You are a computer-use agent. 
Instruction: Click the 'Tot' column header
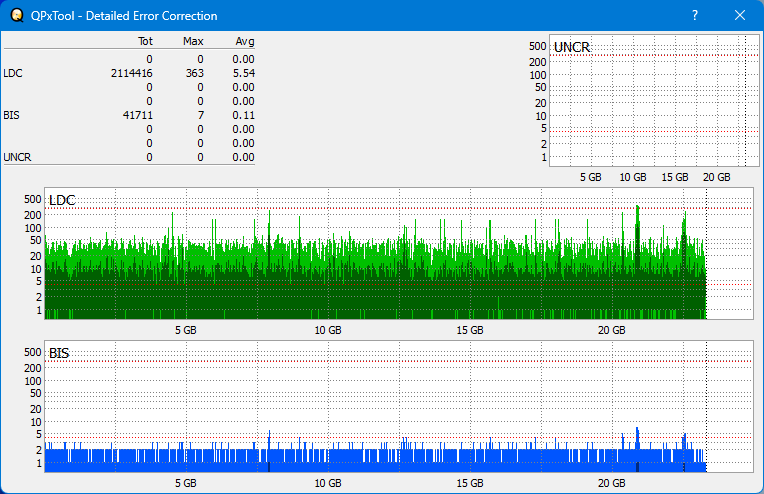(x=145, y=41)
